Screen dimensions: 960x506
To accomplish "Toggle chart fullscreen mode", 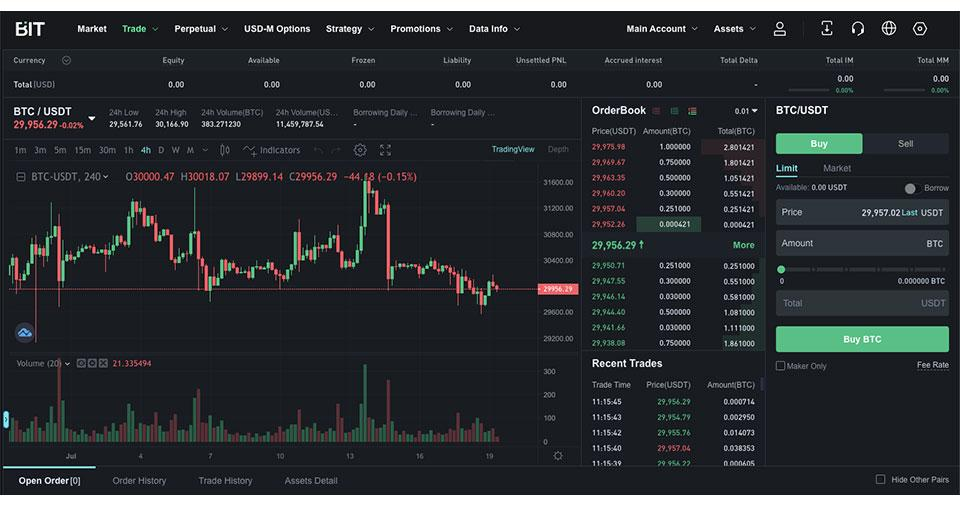I will pos(385,150).
